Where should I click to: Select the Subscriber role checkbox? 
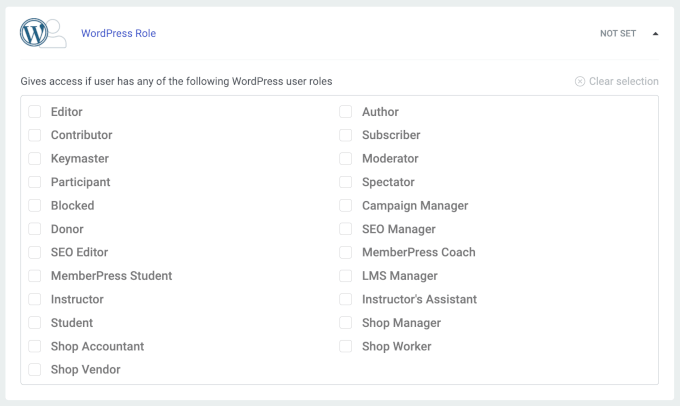point(346,135)
